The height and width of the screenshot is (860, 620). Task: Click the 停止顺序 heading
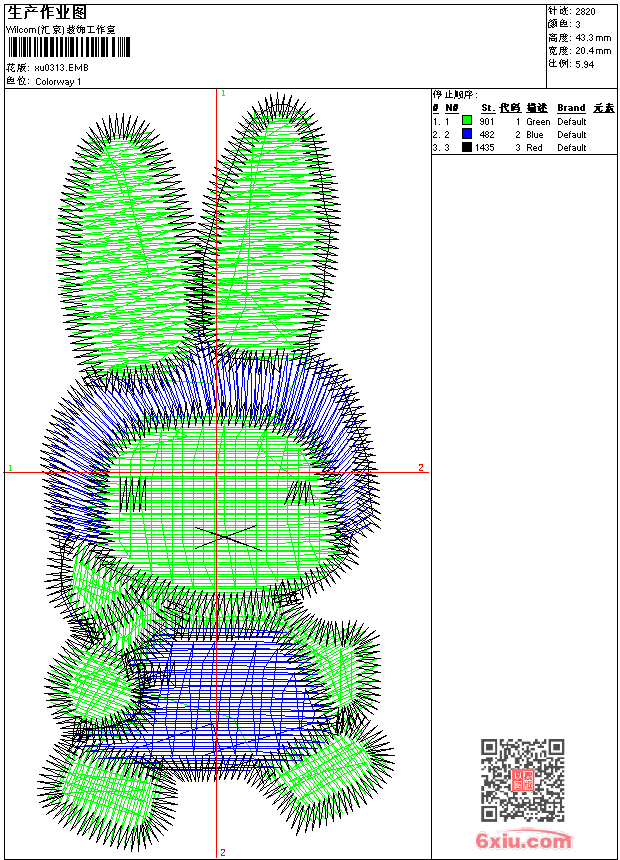[455, 95]
